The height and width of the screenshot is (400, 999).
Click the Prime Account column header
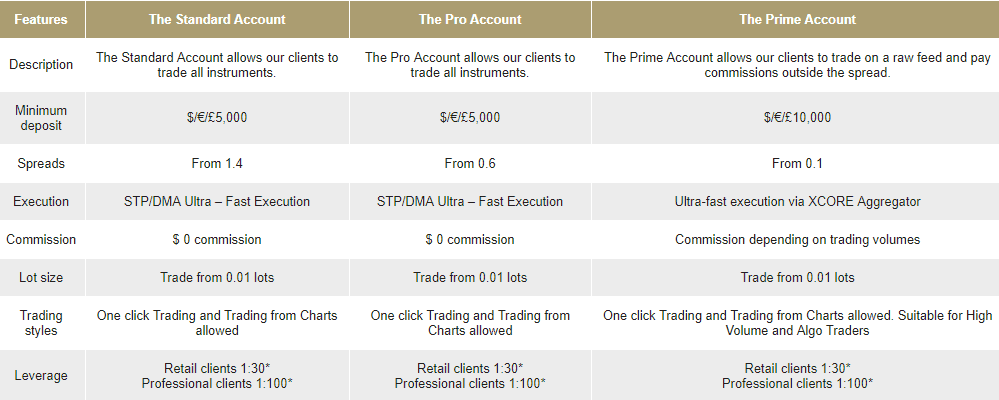pos(797,19)
